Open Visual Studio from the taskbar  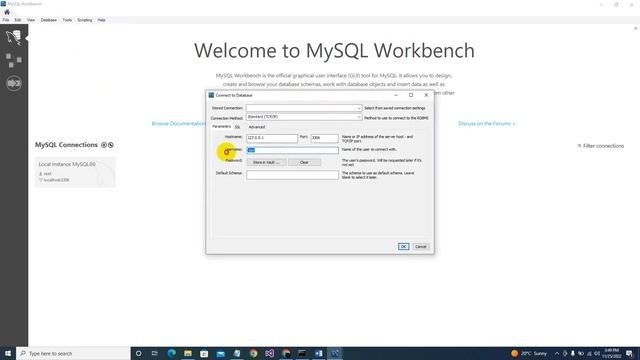click(269, 353)
